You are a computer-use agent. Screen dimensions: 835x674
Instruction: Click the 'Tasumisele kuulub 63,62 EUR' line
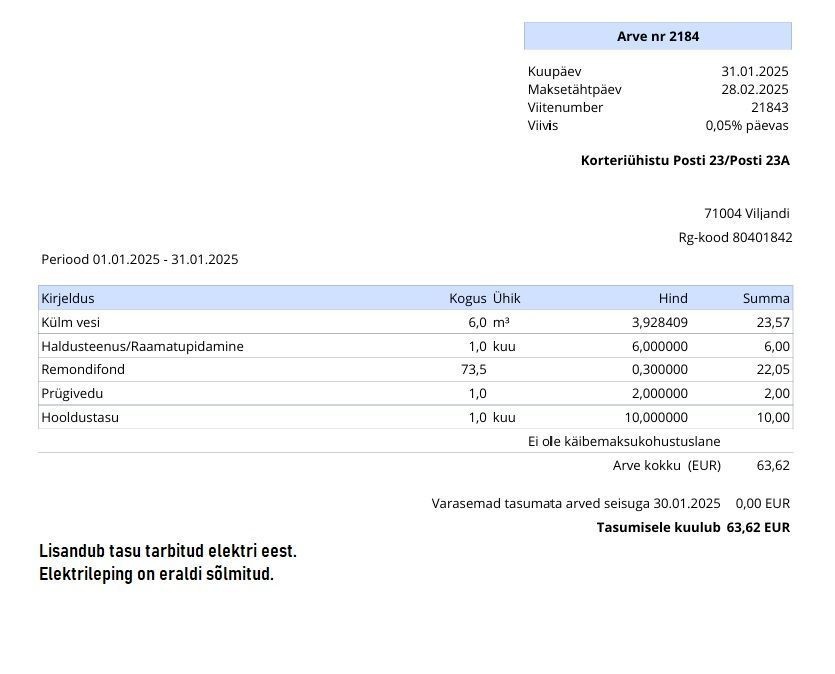693,527
